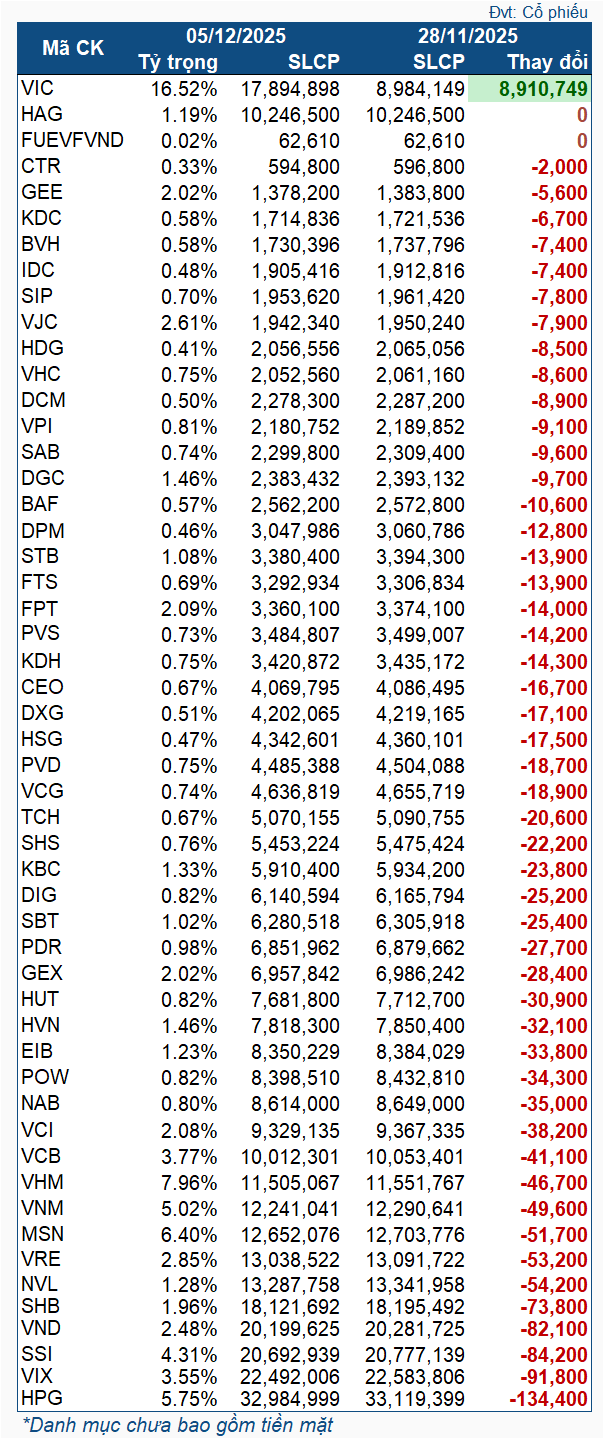Click the 28/11/2025 date header

(x=468, y=36)
